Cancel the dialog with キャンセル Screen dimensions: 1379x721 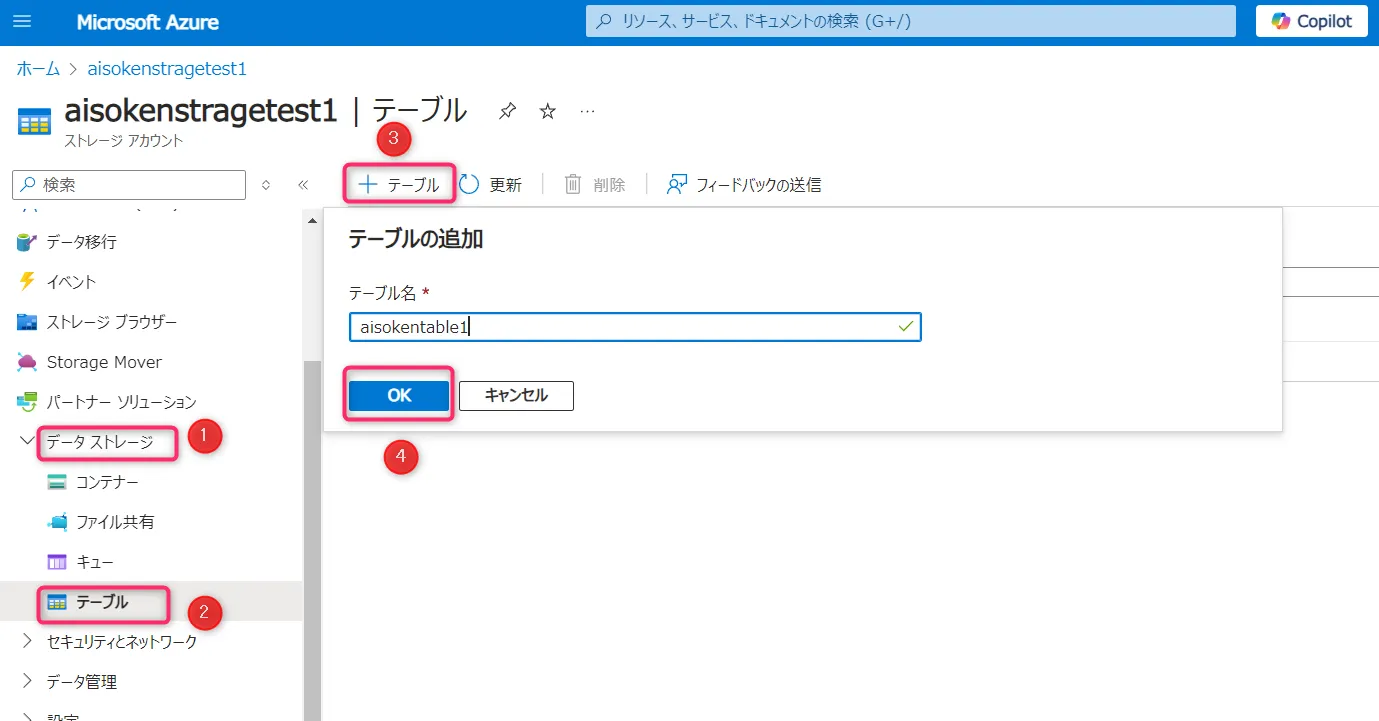pyautogui.click(x=516, y=395)
